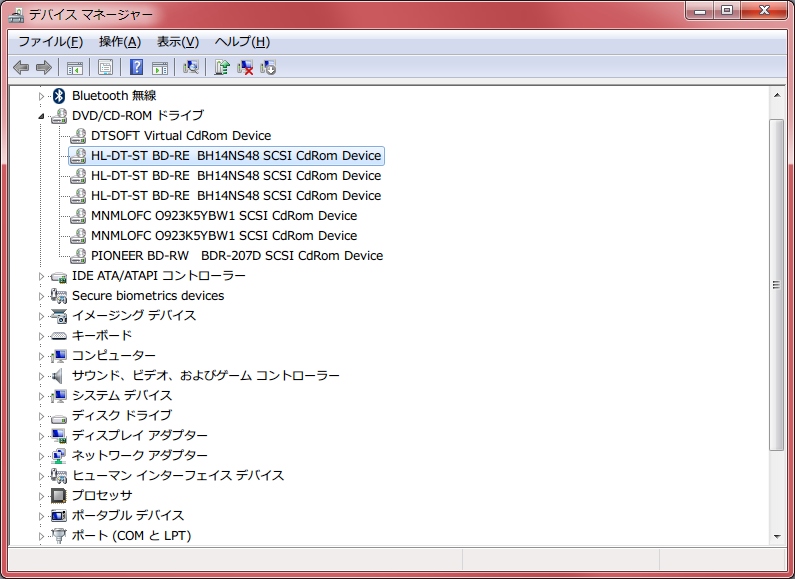Expand the Bluetooth 無線 node
This screenshot has height=579, width=795.
tap(42, 96)
